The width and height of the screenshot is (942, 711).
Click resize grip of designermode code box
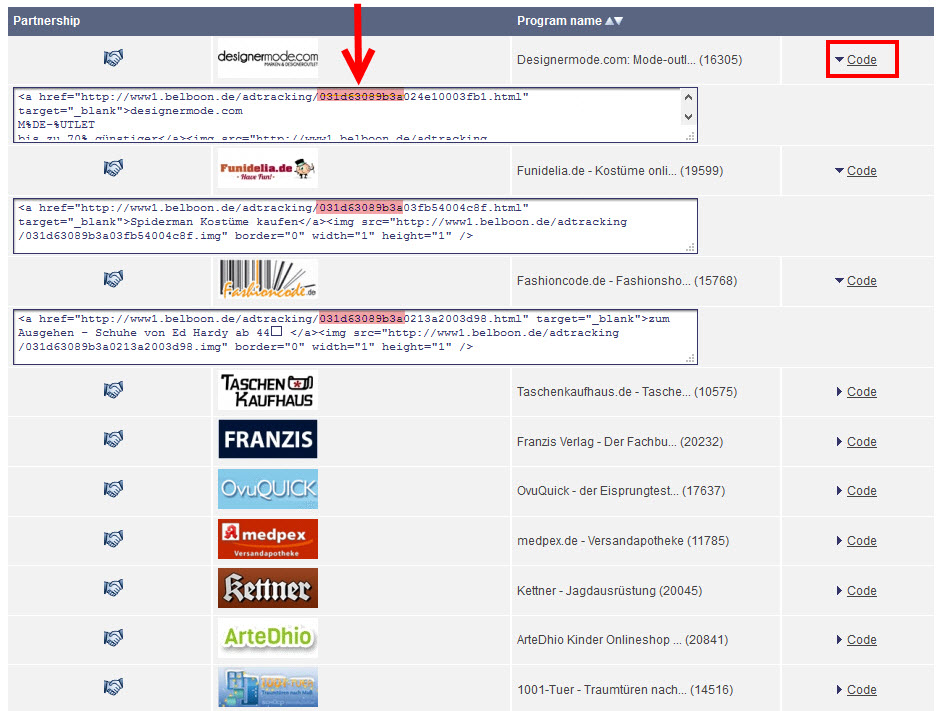691,136
